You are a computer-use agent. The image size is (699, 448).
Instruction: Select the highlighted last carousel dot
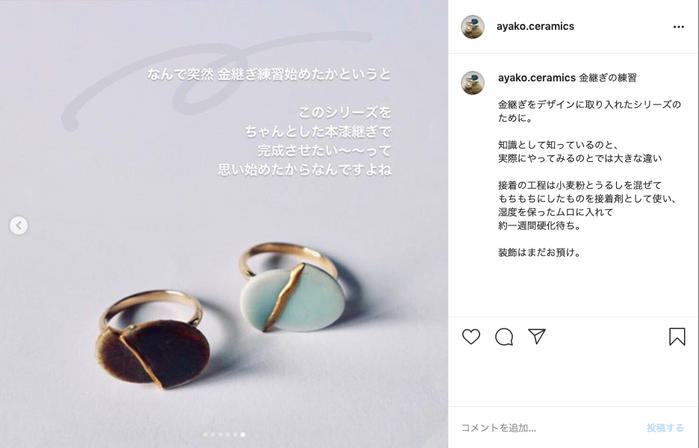[243, 434]
